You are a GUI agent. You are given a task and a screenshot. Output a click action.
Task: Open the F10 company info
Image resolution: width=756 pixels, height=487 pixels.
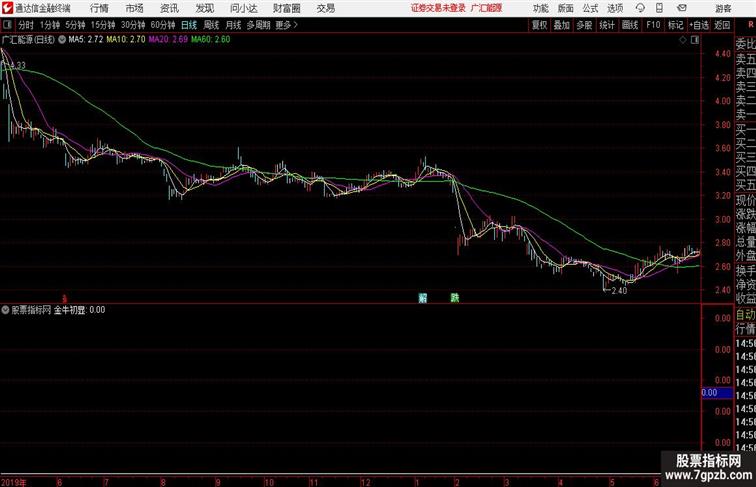tap(653, 25)
